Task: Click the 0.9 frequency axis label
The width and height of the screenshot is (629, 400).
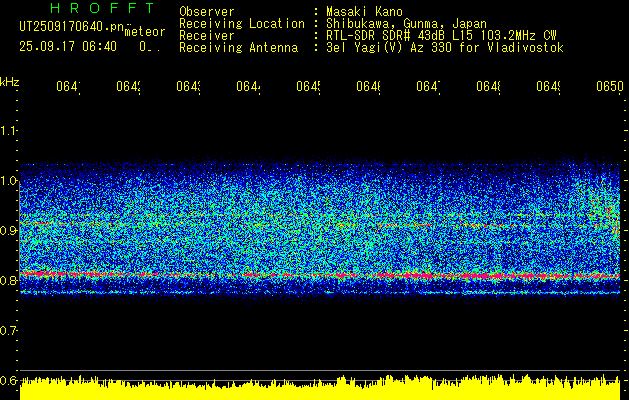Action: pyautogui.click(x=8, y=231)
